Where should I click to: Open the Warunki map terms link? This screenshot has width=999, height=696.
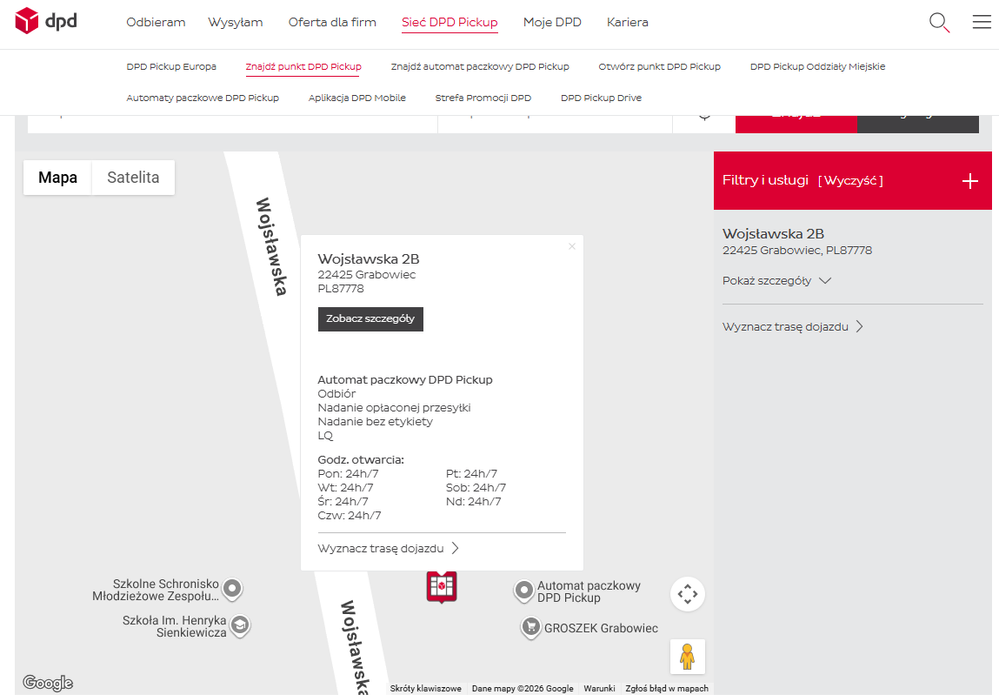pos(599,688)
